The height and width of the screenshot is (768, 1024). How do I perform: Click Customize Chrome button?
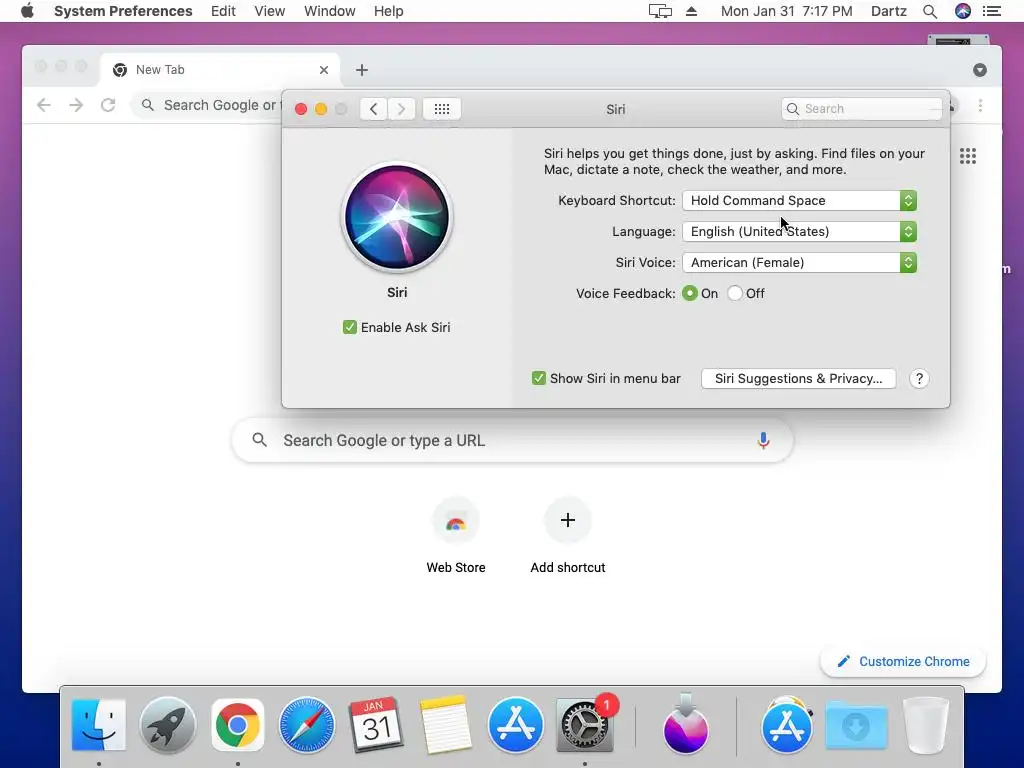[903, 662]
